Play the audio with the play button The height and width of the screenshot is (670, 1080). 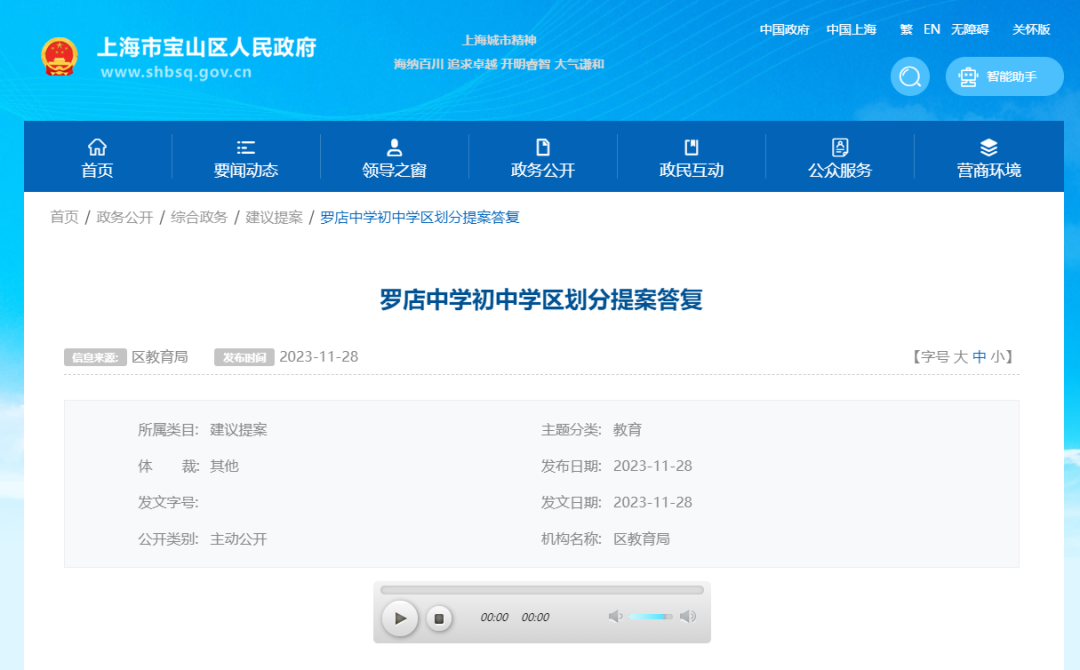click(399, 618)
